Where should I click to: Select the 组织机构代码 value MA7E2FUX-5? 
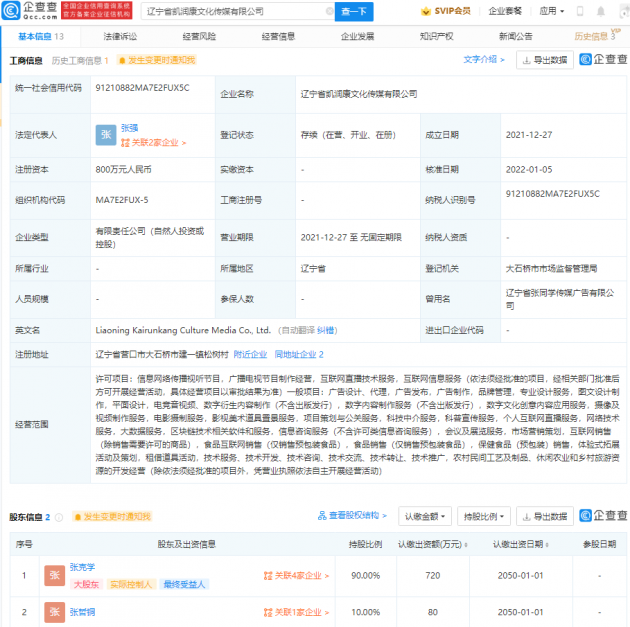tap(122, 200)
